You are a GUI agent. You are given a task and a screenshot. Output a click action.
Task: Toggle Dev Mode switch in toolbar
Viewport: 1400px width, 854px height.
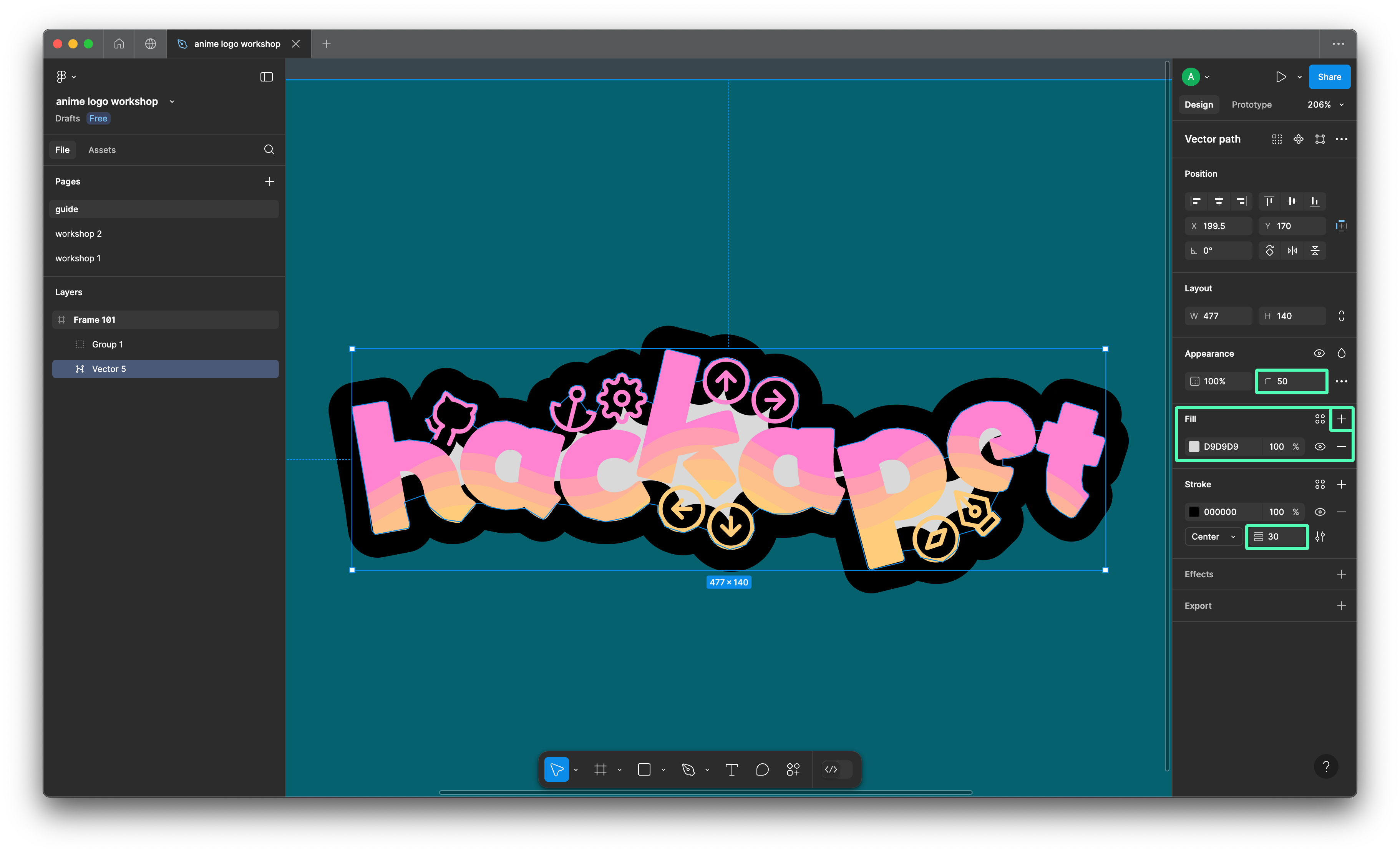coord(836,769)
